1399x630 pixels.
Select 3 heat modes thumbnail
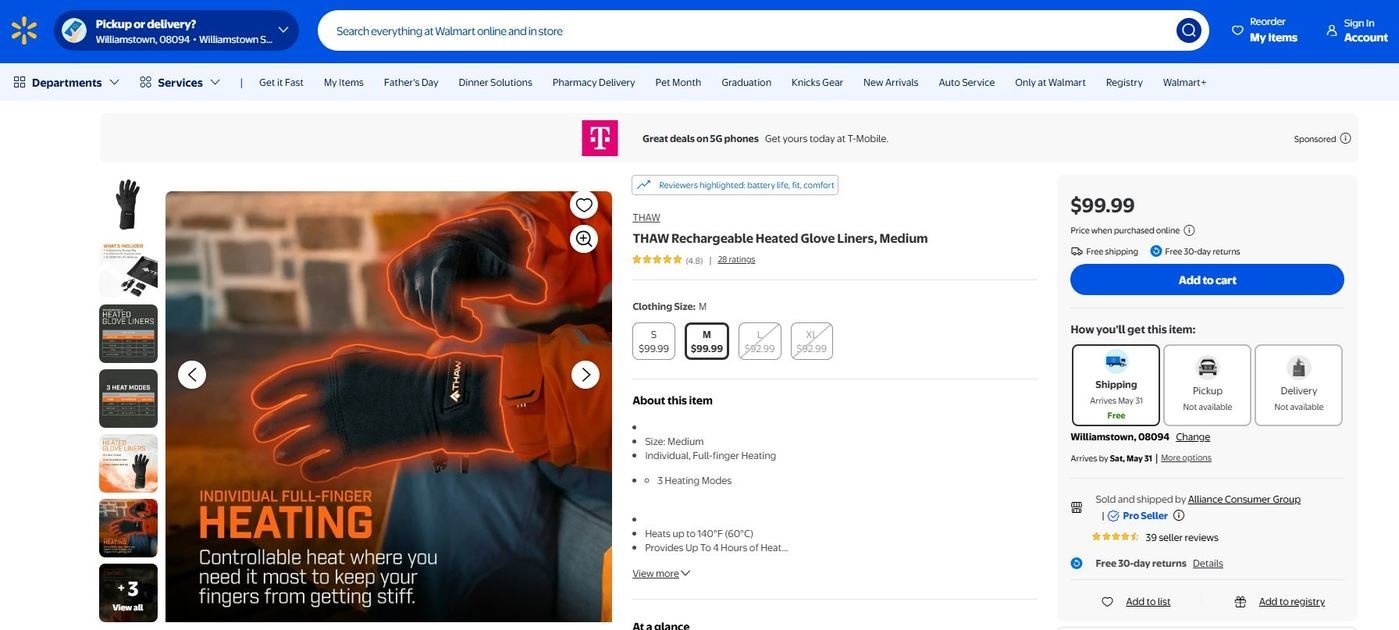coord(128,399)
